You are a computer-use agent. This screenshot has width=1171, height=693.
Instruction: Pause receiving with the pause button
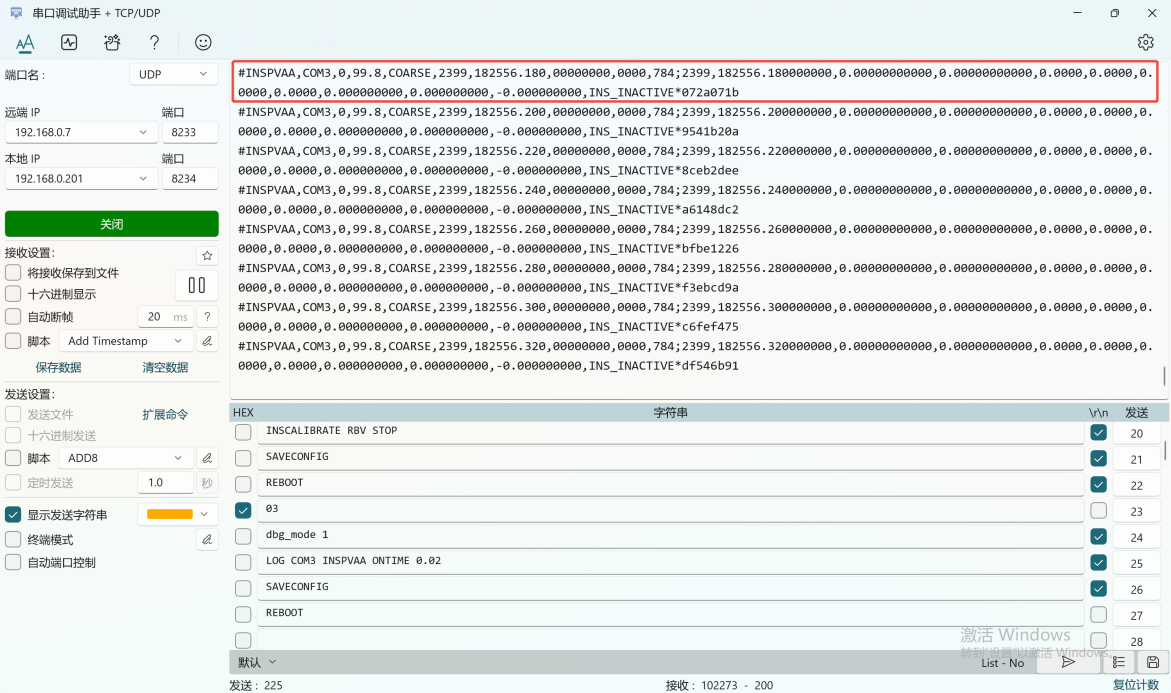[x=197, y=285]
